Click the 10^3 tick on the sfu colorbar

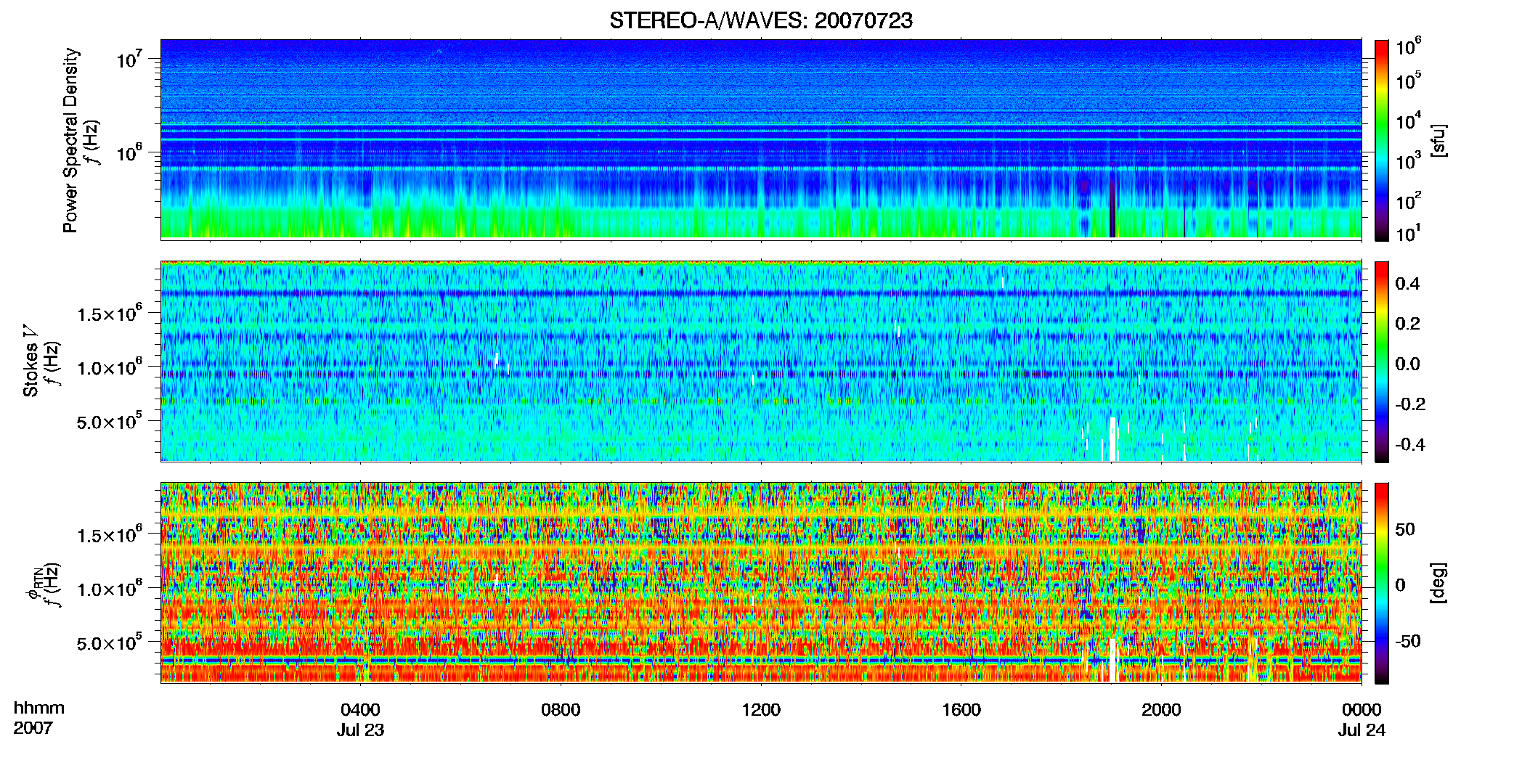pos(1409,160)
